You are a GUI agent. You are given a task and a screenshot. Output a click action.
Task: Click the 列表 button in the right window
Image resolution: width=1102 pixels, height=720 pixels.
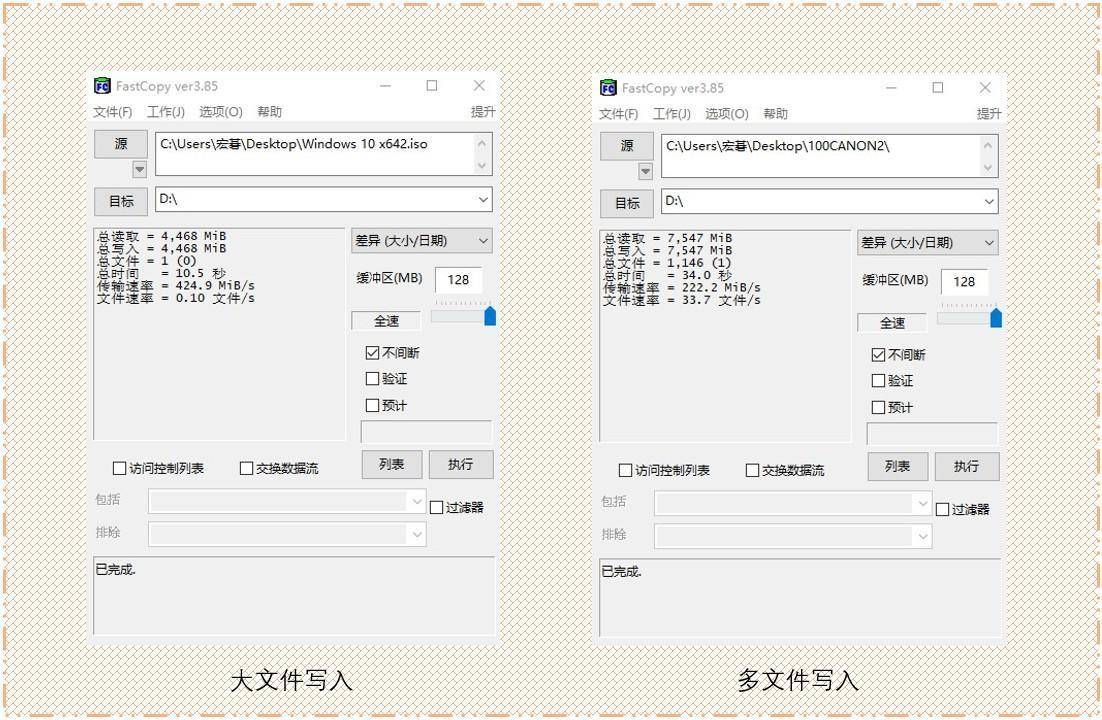coord(896,466)
